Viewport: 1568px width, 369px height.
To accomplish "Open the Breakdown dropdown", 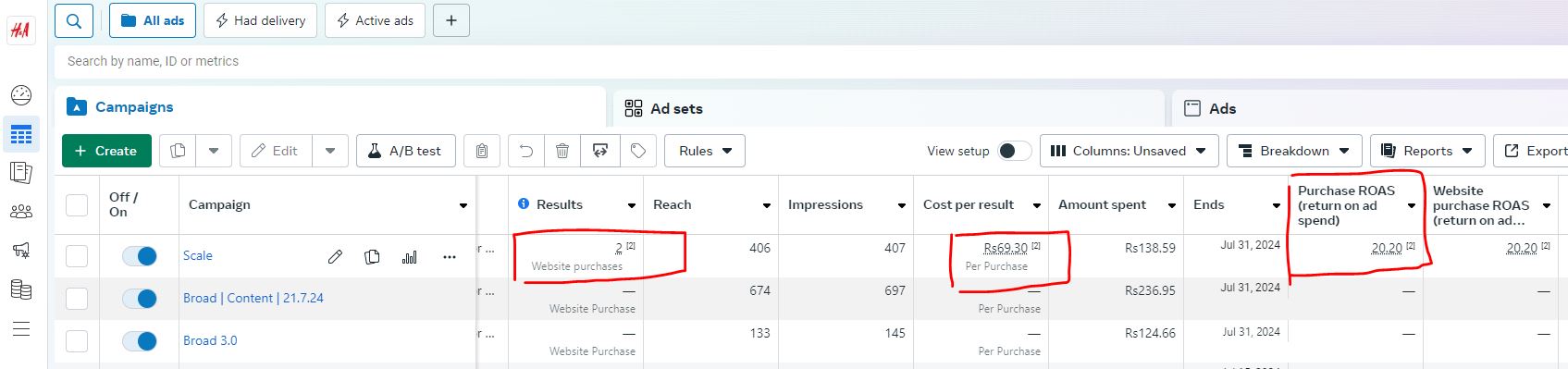I will [1295, 151].
